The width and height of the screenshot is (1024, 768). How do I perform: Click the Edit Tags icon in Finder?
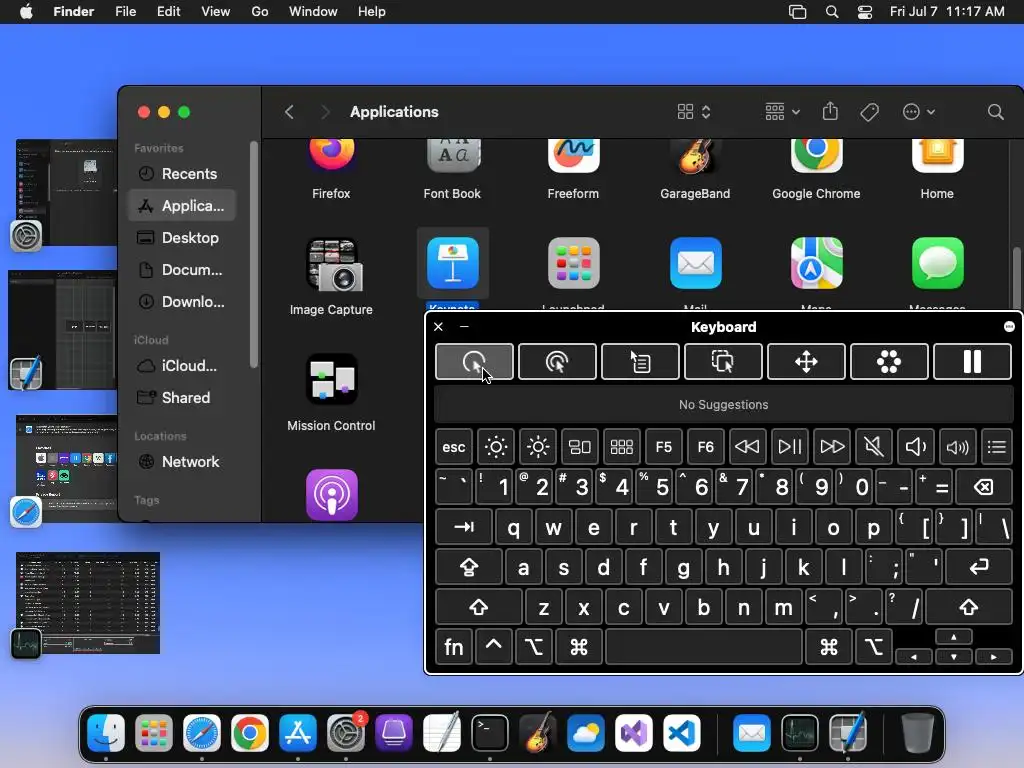point(869,112)
